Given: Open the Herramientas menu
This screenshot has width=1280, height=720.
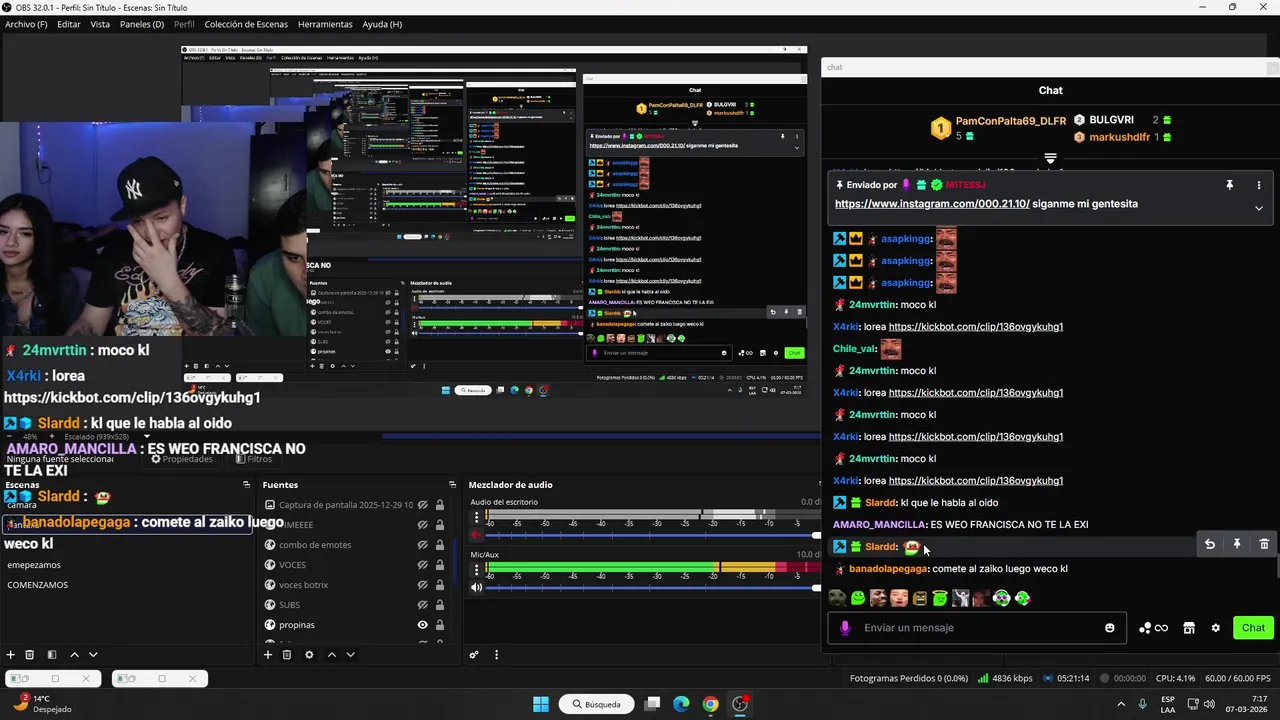Looking at the screenshot, I should [x=325, y=24].
